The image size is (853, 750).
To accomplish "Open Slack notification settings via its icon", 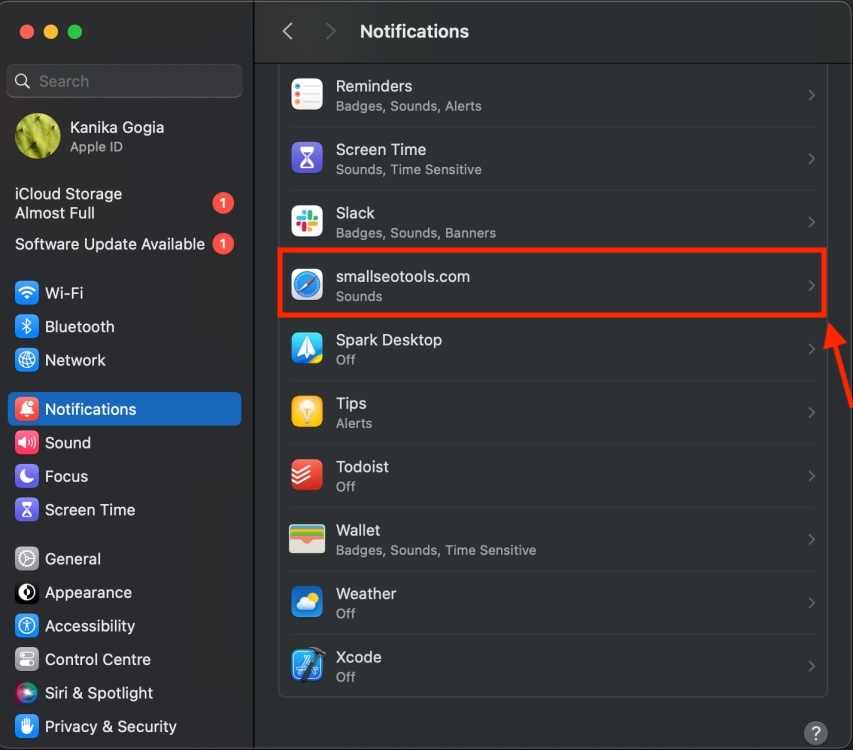I will point(307,221).
